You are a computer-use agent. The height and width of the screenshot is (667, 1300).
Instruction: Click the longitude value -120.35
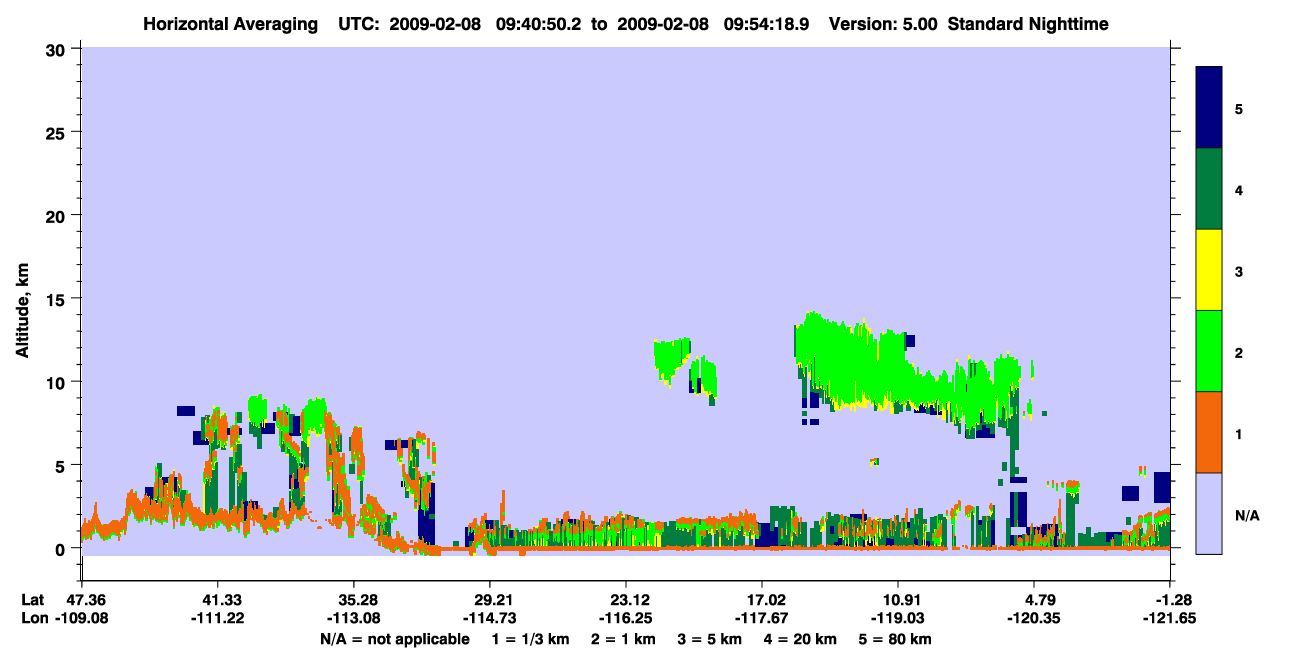tap(1034, 618)
